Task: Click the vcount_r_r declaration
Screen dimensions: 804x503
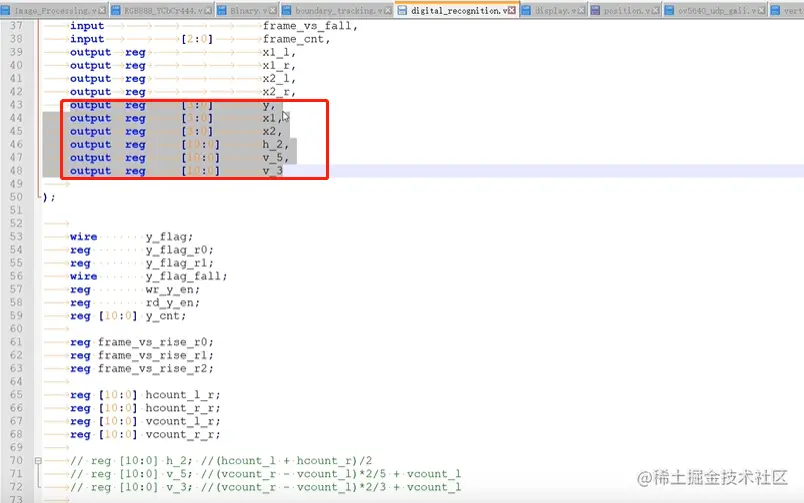Action: [183, 434]
